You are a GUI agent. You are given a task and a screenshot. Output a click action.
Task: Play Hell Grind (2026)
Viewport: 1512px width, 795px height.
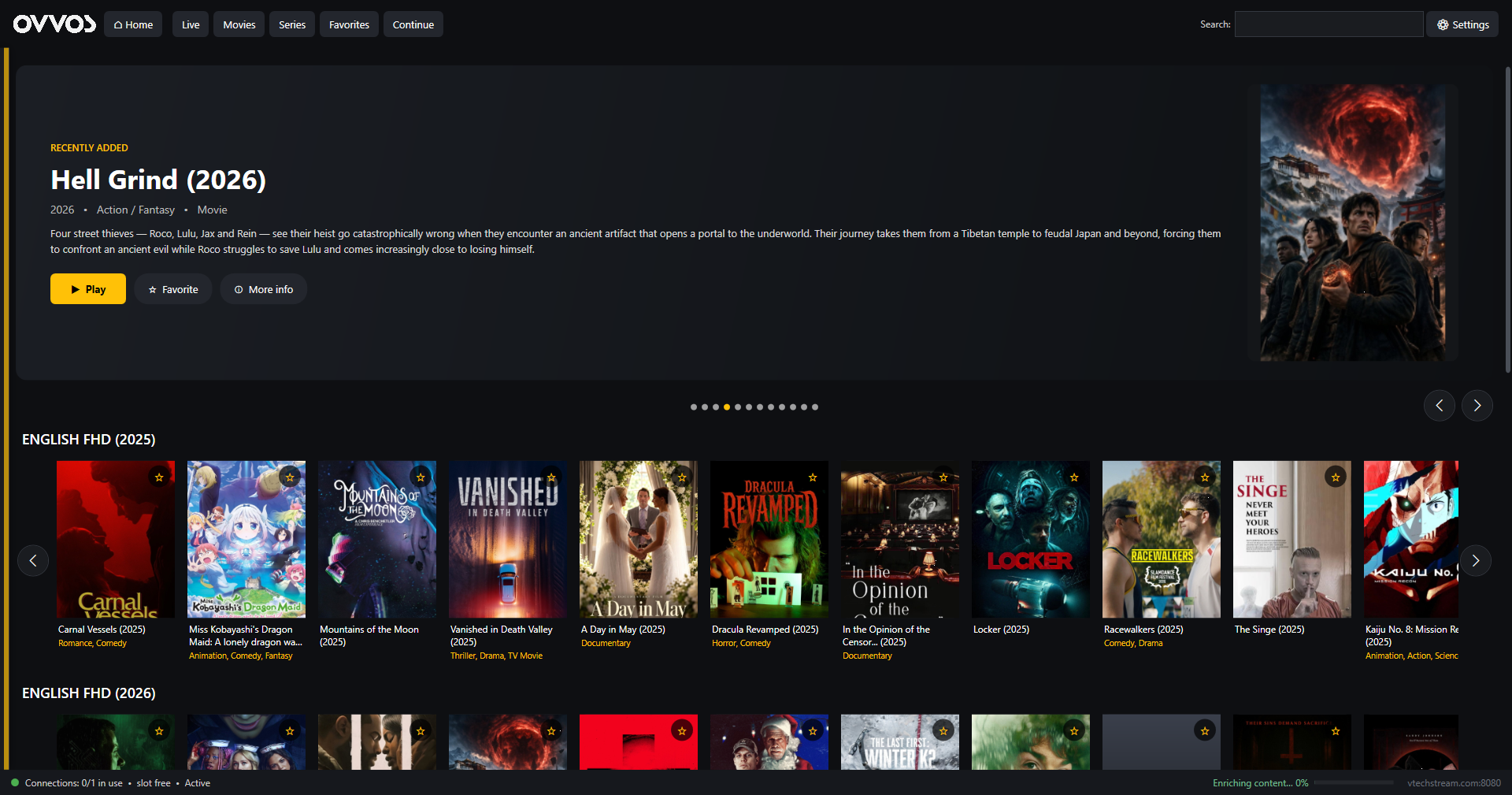[x=88, y=289]
